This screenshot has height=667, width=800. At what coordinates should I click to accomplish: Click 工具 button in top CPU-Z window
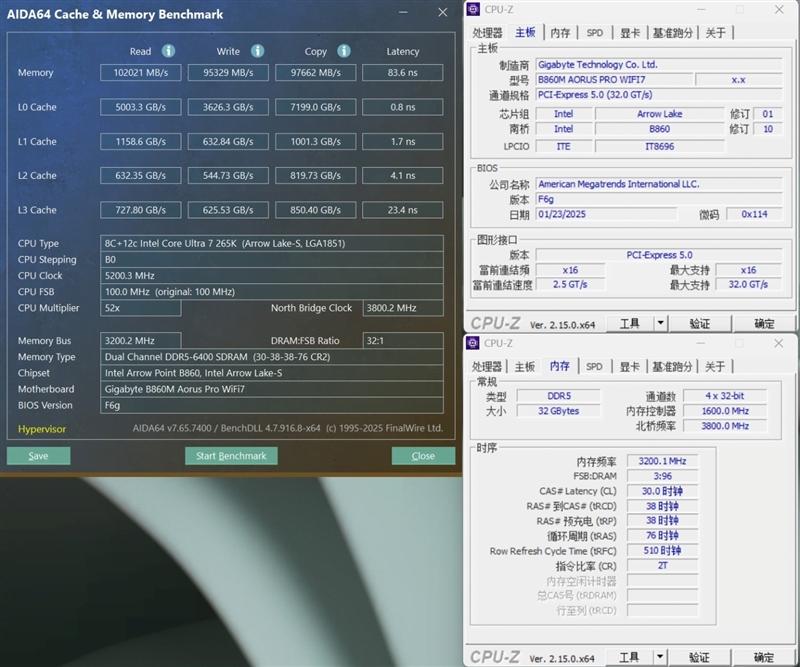pos(630,324)
